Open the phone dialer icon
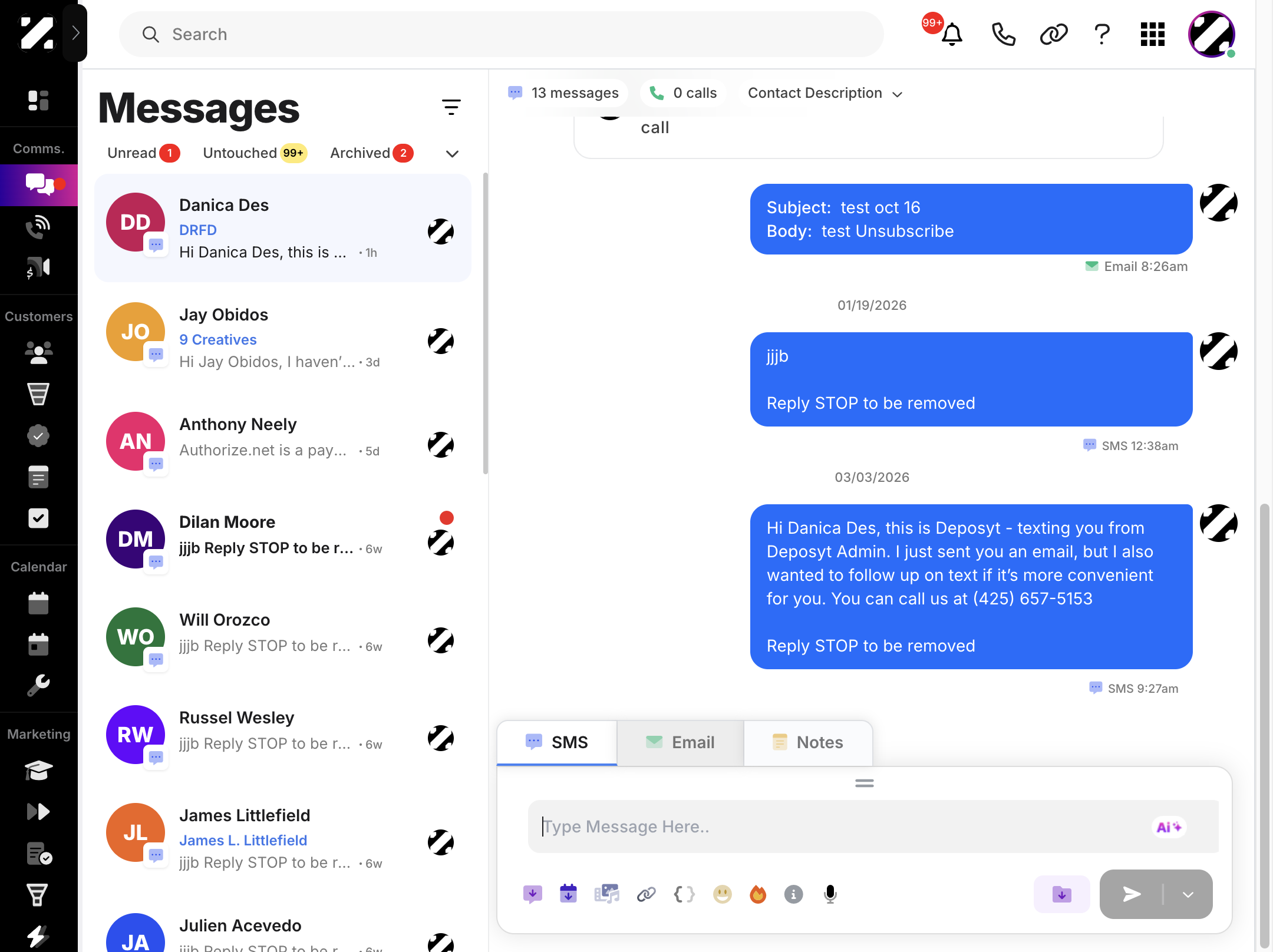Screen dimensions: 1273x952 click(1003, 34)
